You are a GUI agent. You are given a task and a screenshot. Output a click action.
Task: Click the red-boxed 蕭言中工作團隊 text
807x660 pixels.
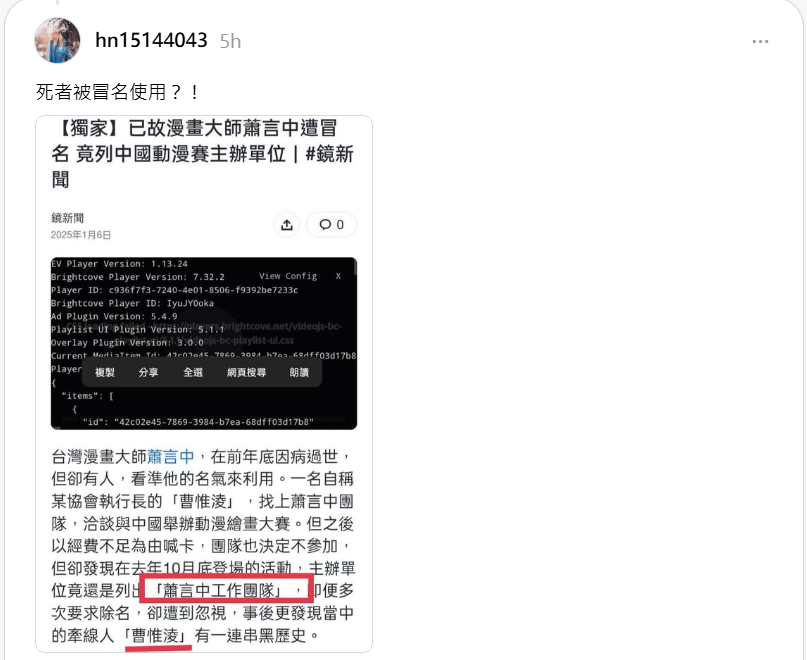coord(226,589)
